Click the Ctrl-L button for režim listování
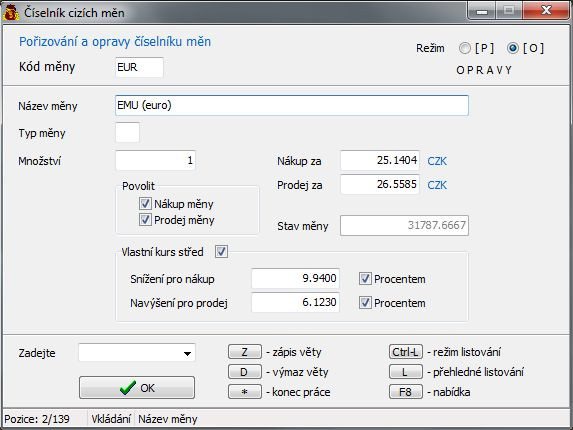The width and height of the screenshot is (573, 430). pyautogui.click(x=406, y=352)
